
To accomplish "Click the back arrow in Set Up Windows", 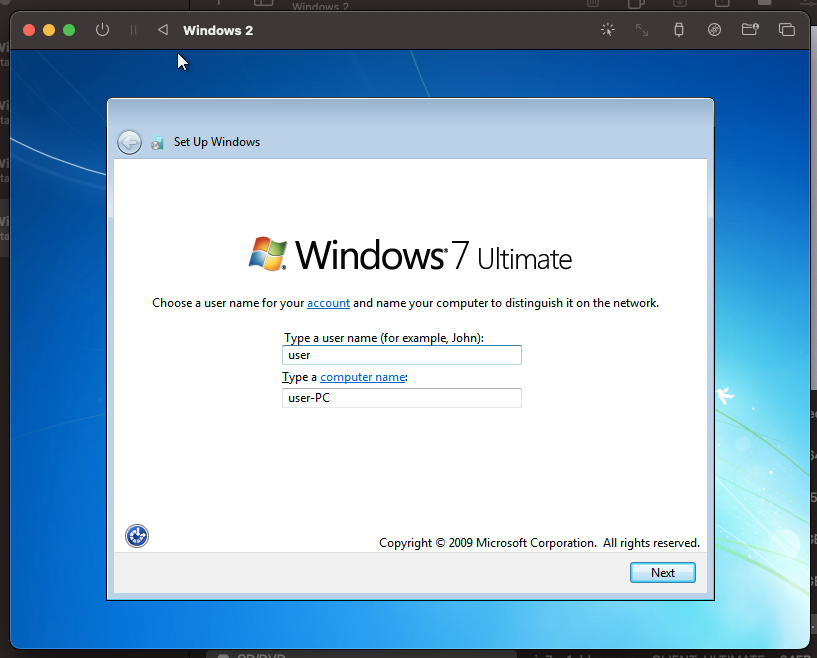I will click(x=129, y=142).
